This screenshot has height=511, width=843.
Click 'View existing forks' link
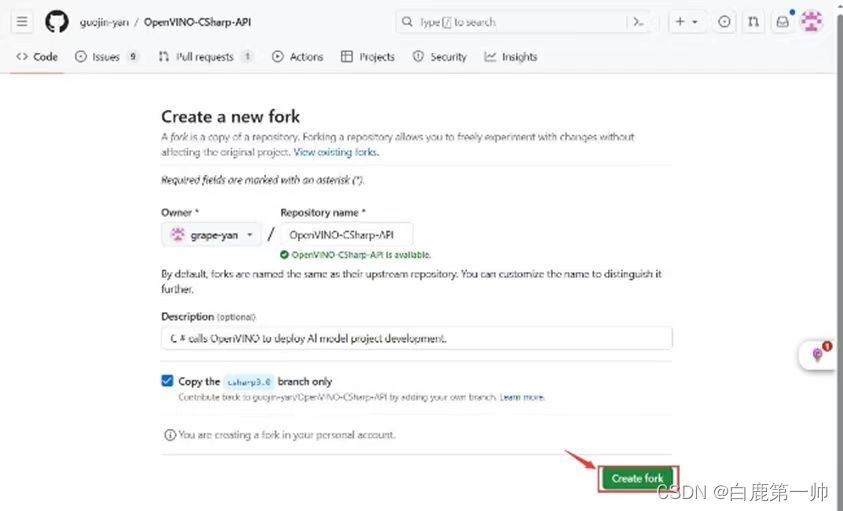(336, 152)
